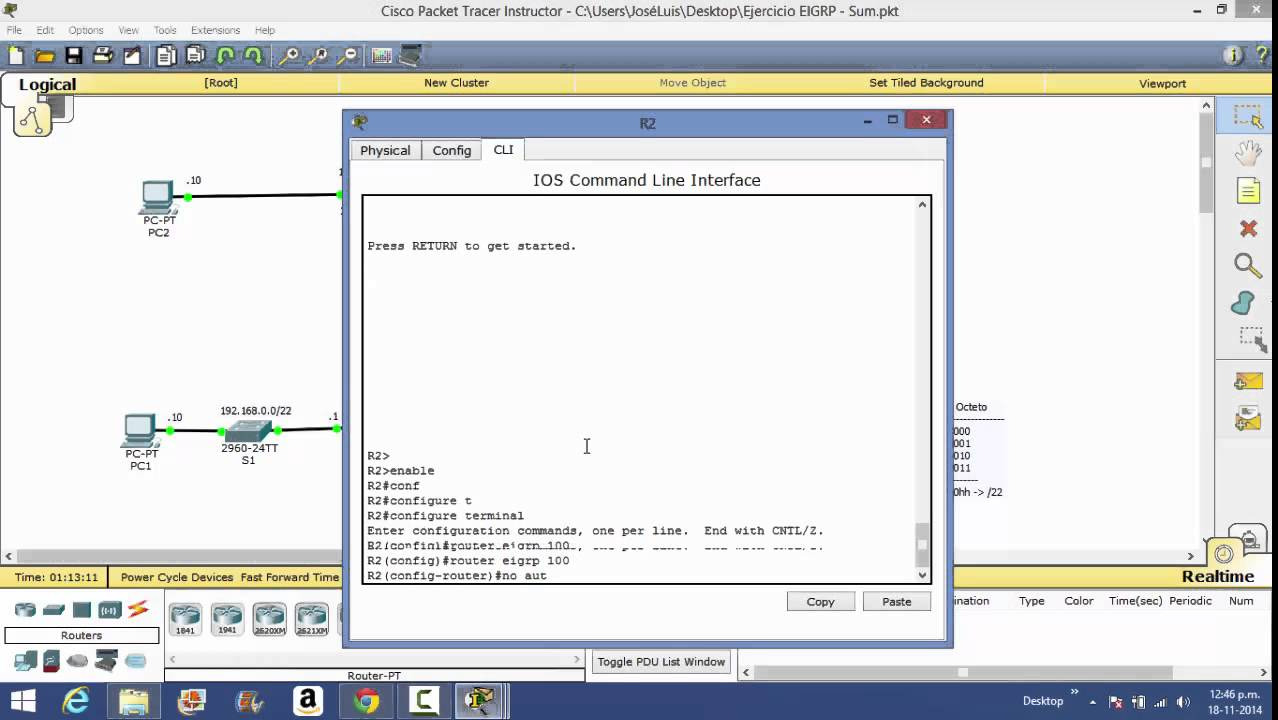
Task: Click the Save file toolbar icon
Action: 74,56
